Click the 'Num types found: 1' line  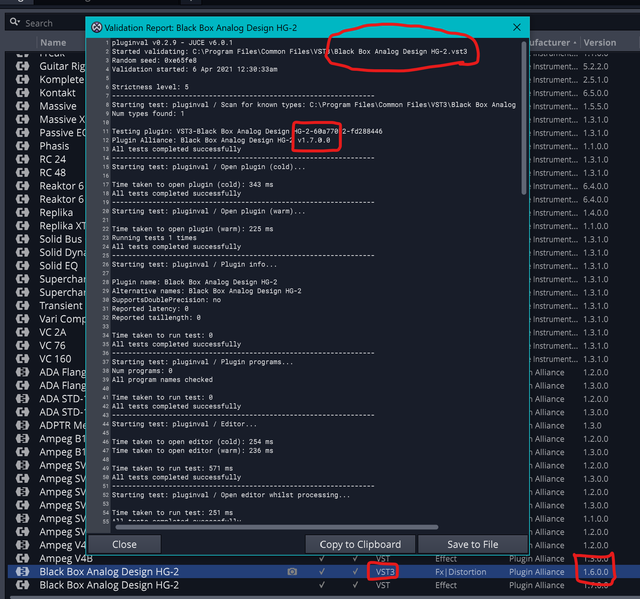148,113
